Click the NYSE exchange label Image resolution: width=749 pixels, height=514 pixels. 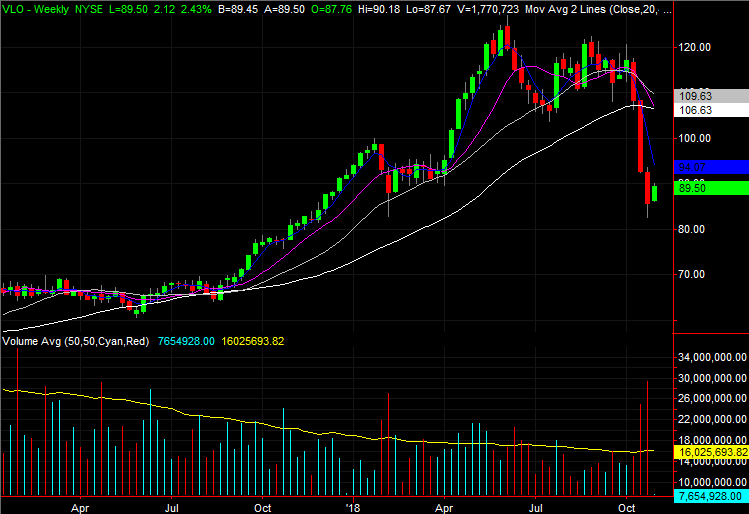pos(89,9)
